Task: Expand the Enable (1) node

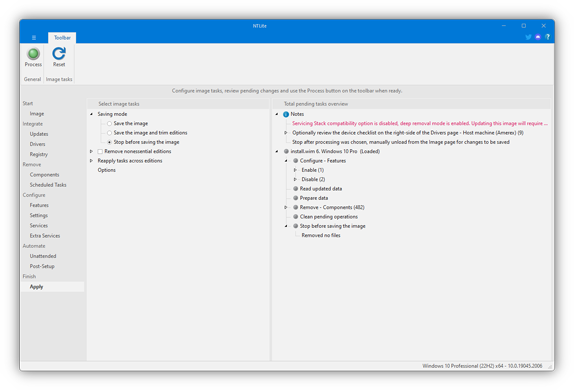Action: (x=295, y=170)
